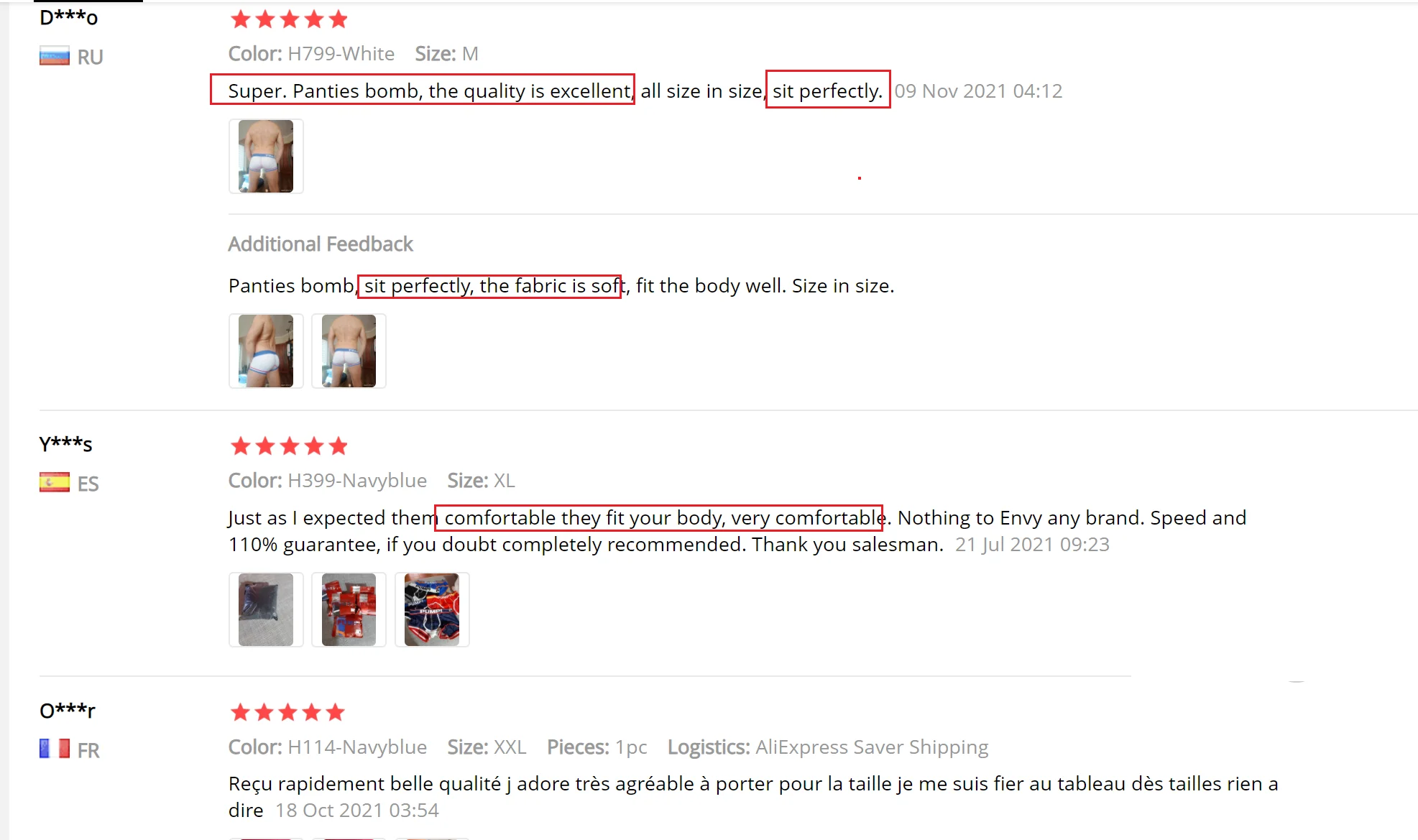This screenshot has height=840, width=1418.
Task: Open Y***s's red packages photo thumbnail
Action: (349, 609)
